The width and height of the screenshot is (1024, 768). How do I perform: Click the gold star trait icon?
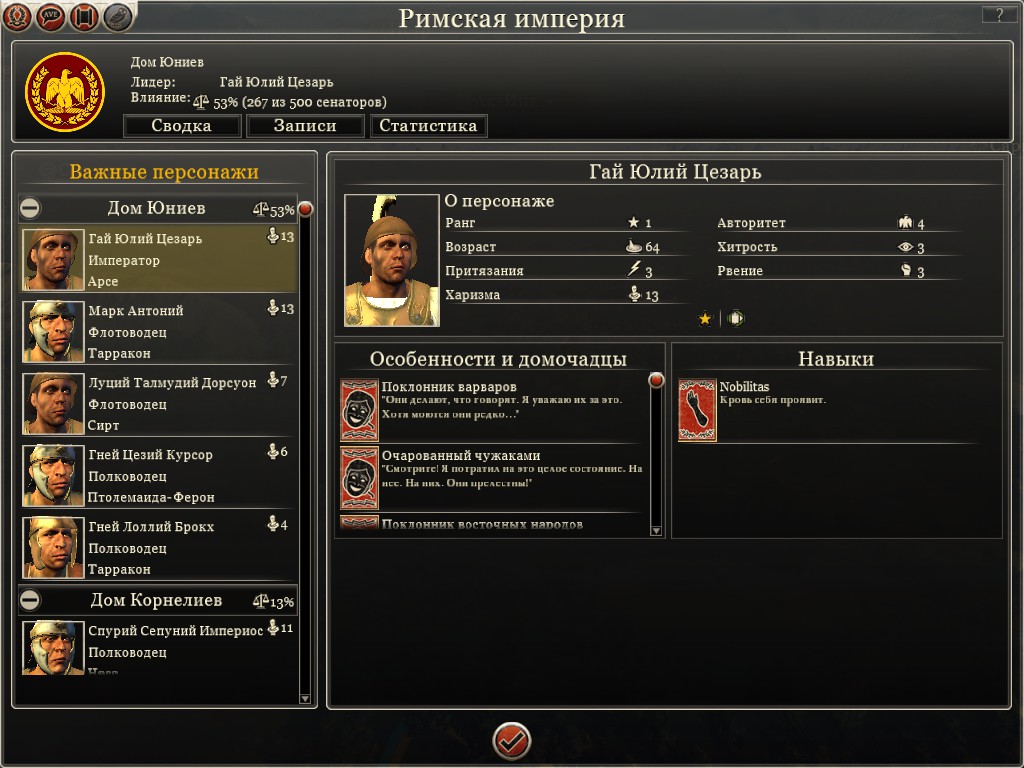pos(705,319)
